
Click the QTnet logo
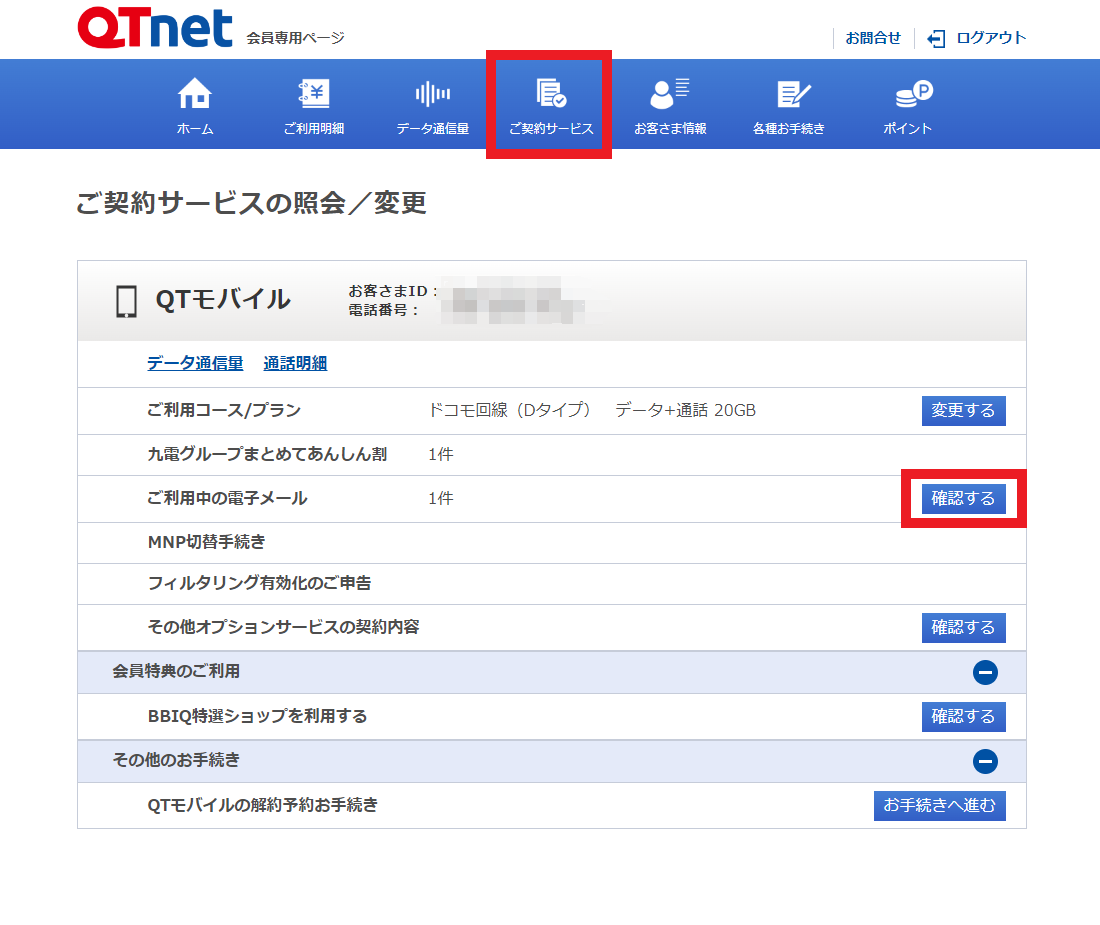click(x=154, y=28)
